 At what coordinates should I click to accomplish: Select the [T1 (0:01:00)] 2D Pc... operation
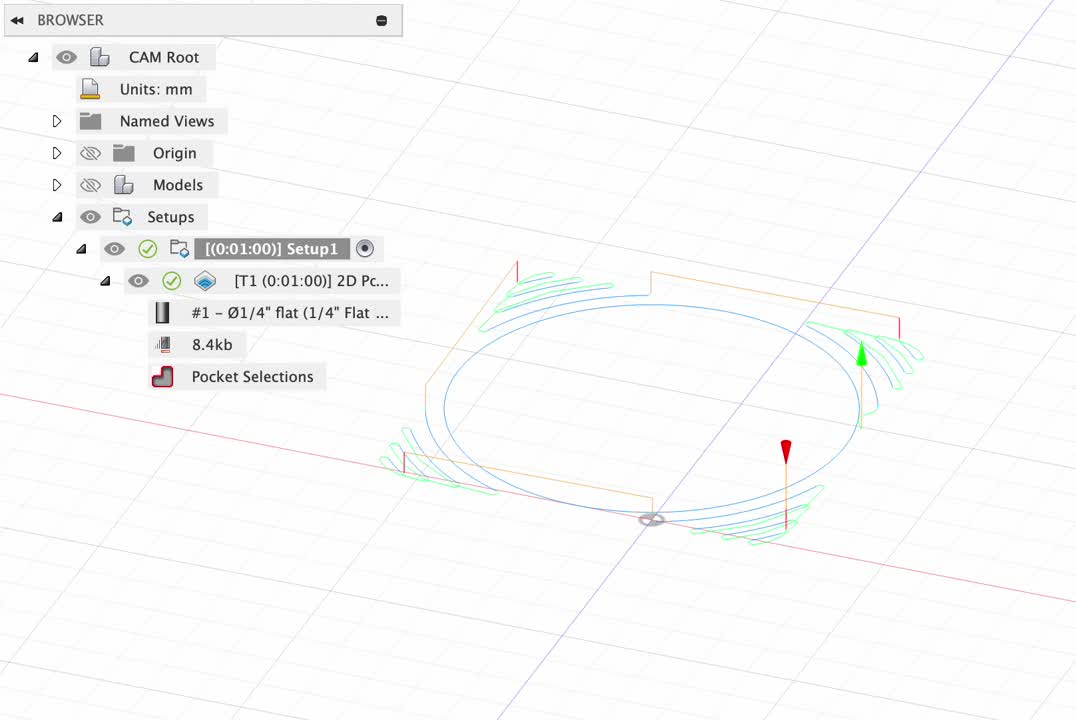click(x=312, y=281)
